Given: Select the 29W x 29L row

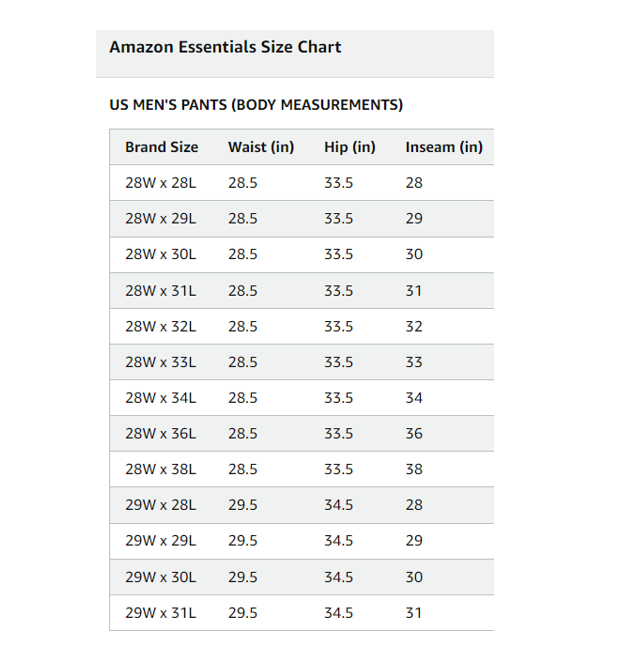Looking at the screenshot, I should (x=302, y=541).
